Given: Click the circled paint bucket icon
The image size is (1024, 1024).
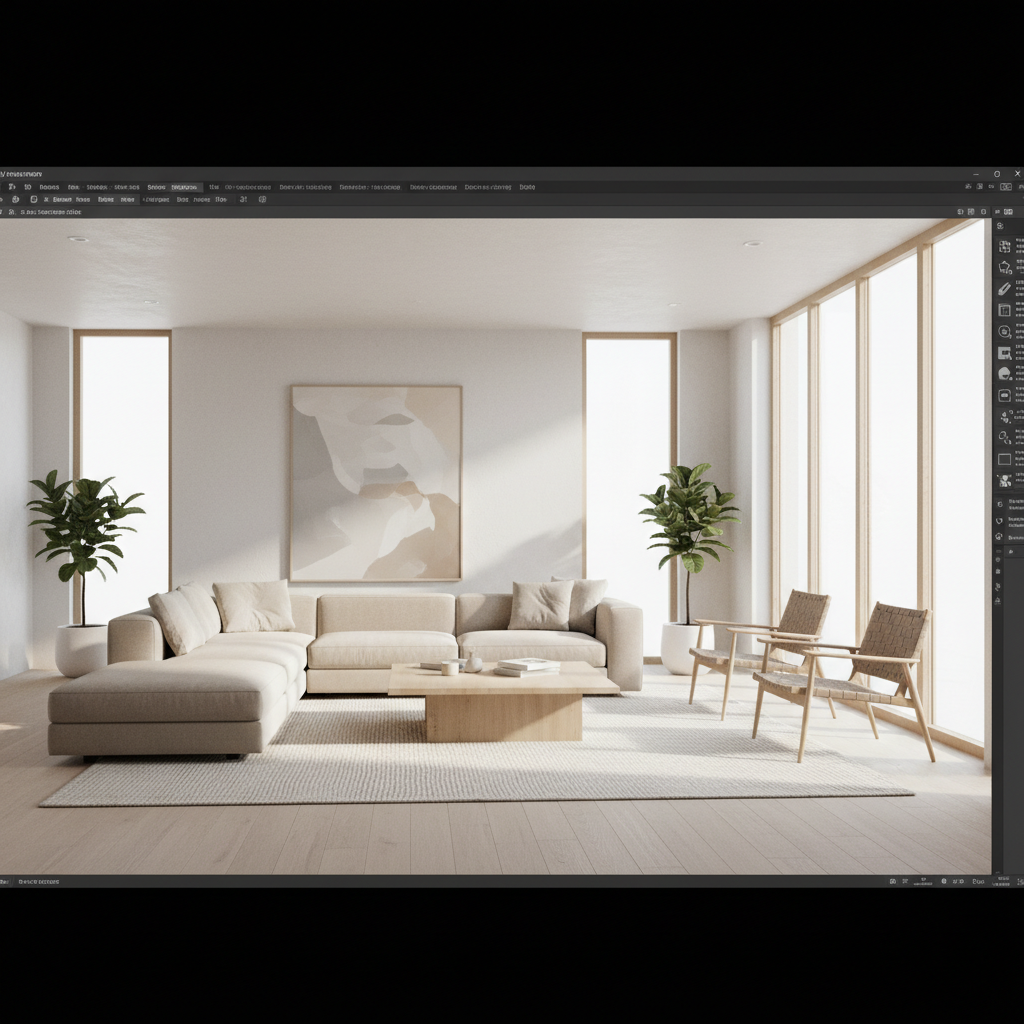Looking at the screenshot, I should (x=1004, y=331).
